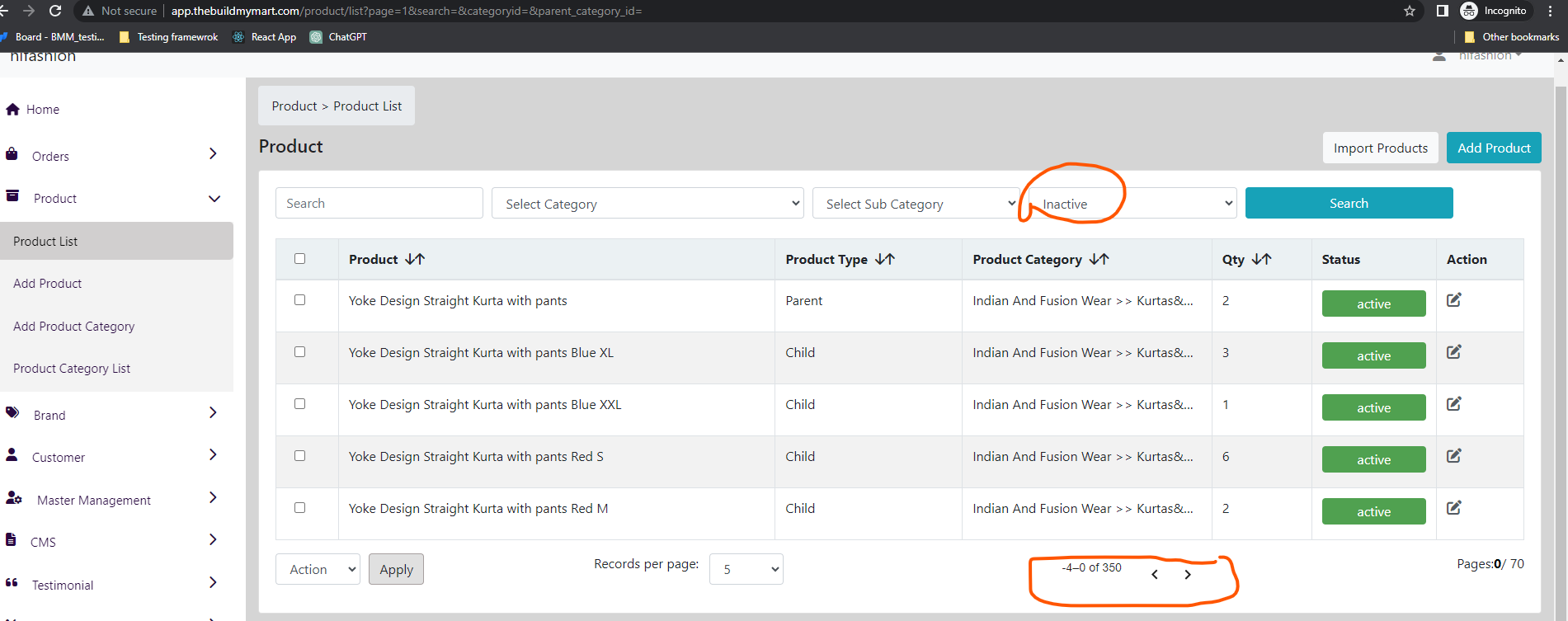Click the Master Management user-gear icon
The image size is (1568, 621).
tap(14, 497)
